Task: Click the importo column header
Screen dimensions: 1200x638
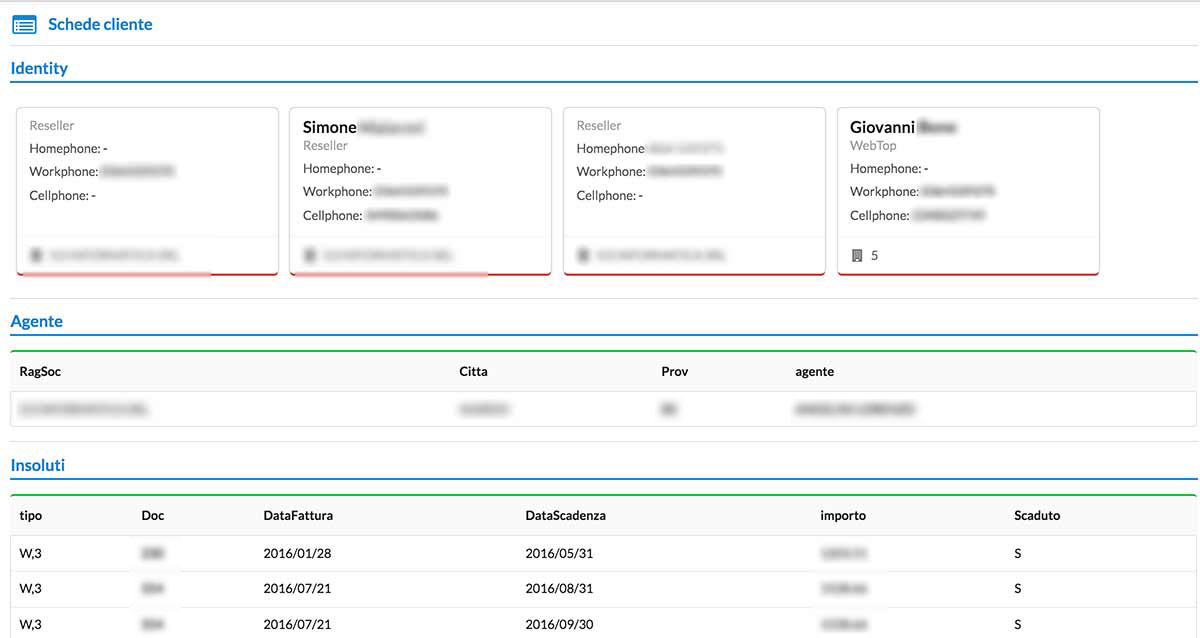Action: (x=843, y=515)
